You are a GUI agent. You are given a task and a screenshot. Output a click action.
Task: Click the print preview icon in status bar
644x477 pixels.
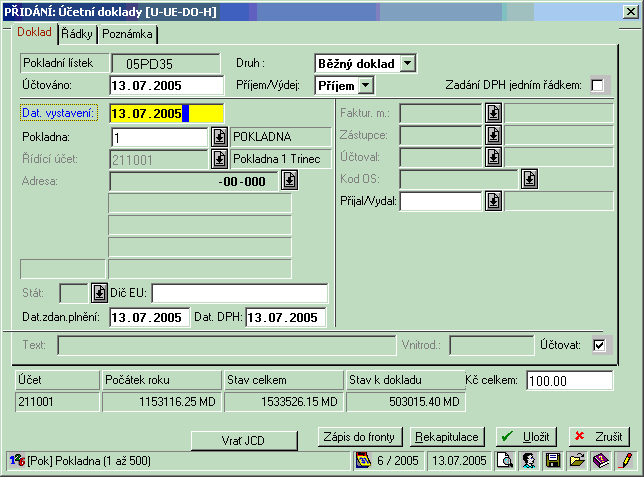[x=507, y=461]
